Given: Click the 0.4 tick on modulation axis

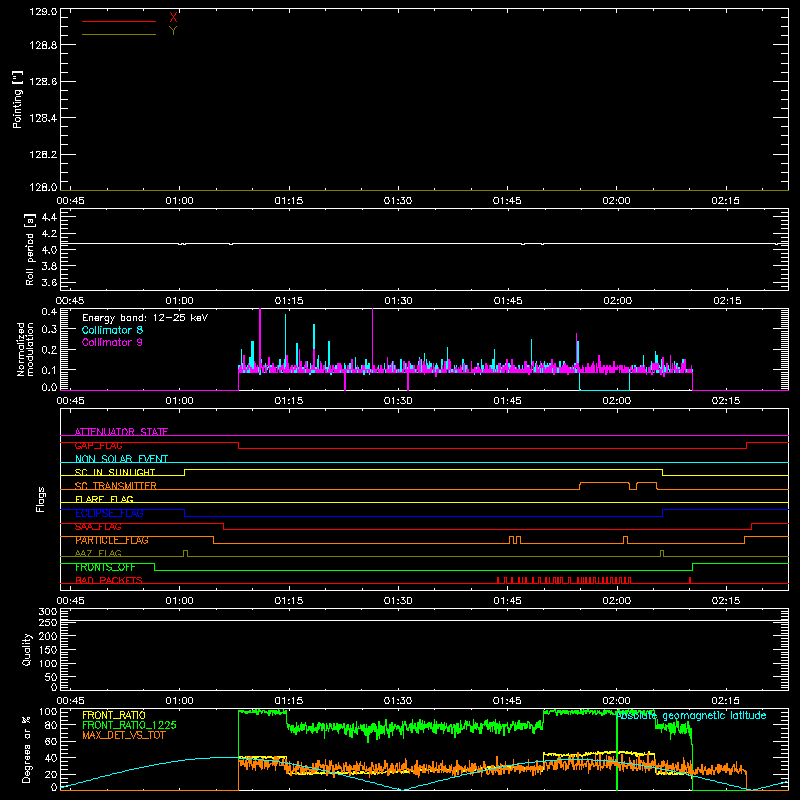Looking at the screenshot, I should 49,312.
